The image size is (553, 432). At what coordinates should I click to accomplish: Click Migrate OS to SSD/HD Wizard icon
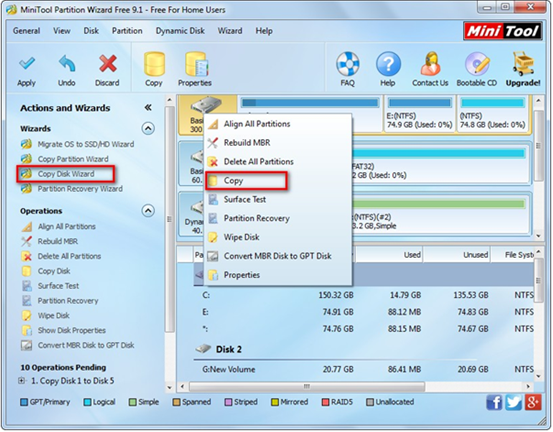(x=26, y=144)
